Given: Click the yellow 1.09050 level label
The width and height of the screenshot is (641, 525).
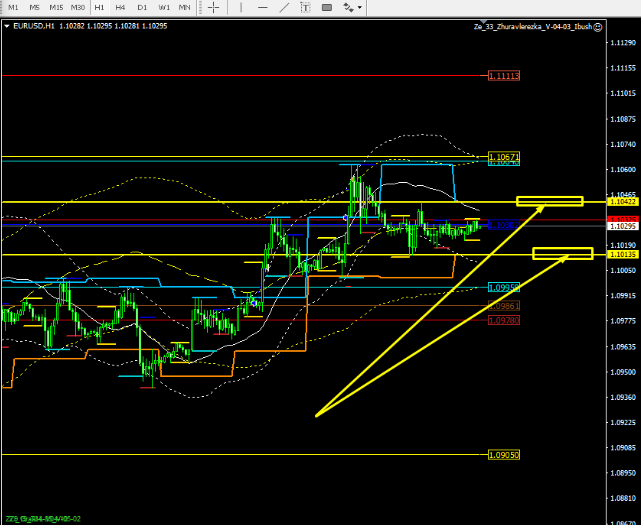Looking at the screenshot, I should [503, 454].
